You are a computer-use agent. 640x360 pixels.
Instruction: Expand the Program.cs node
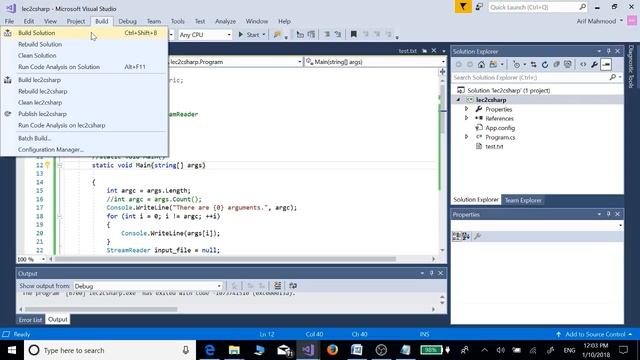point(467,137)
